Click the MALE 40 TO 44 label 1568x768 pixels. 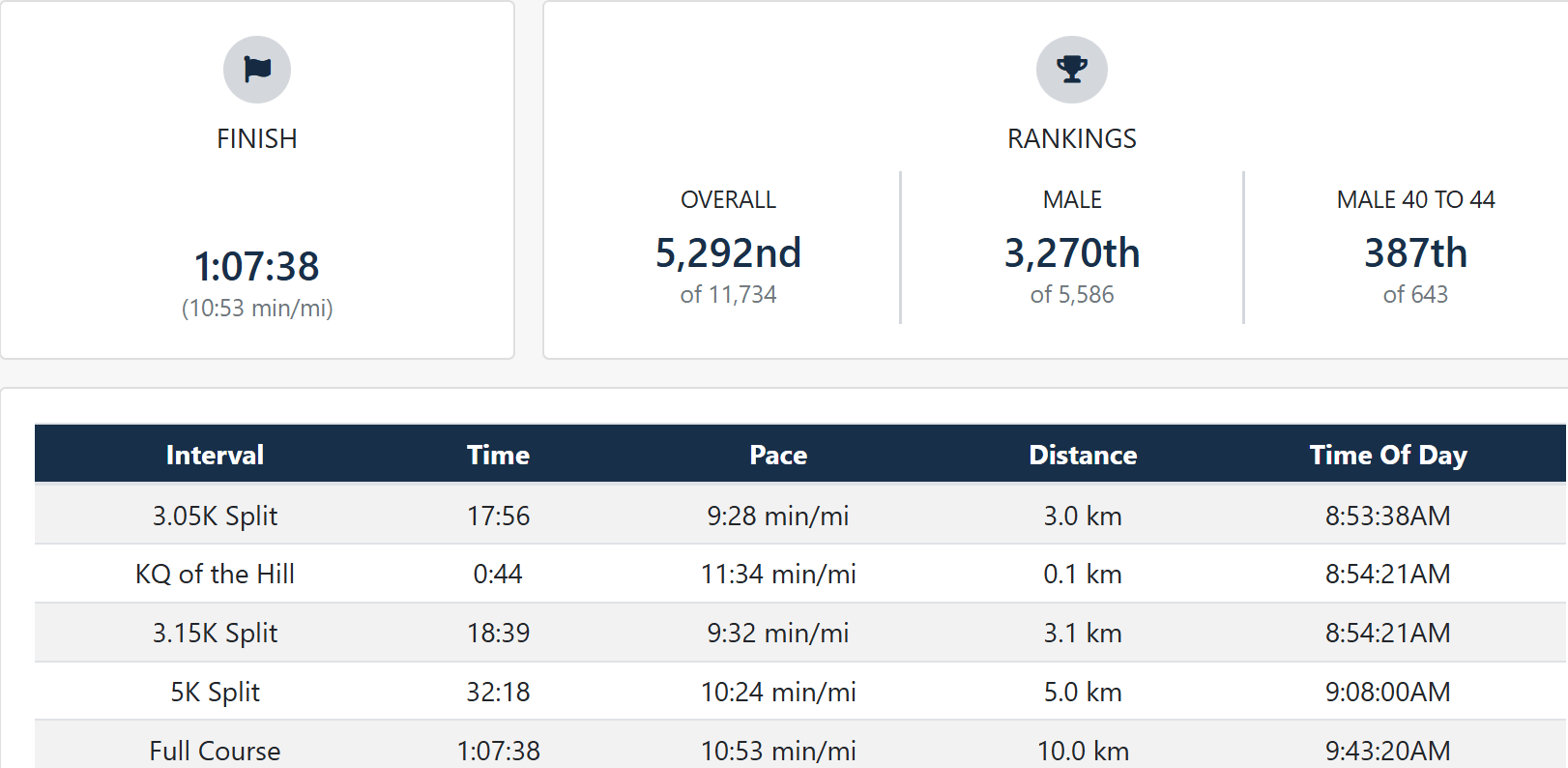click(1416, 200)
